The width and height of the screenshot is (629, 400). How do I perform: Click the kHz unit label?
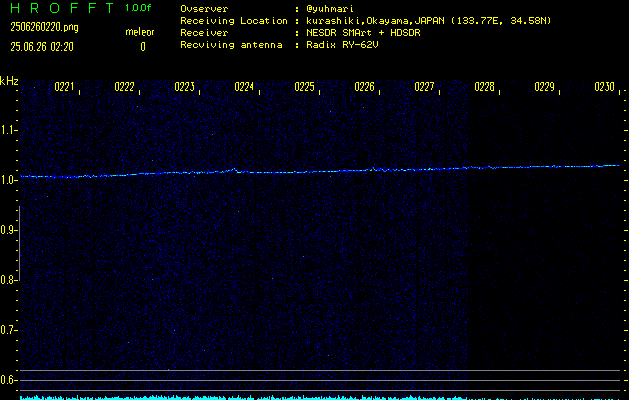[x=9, y=81]
